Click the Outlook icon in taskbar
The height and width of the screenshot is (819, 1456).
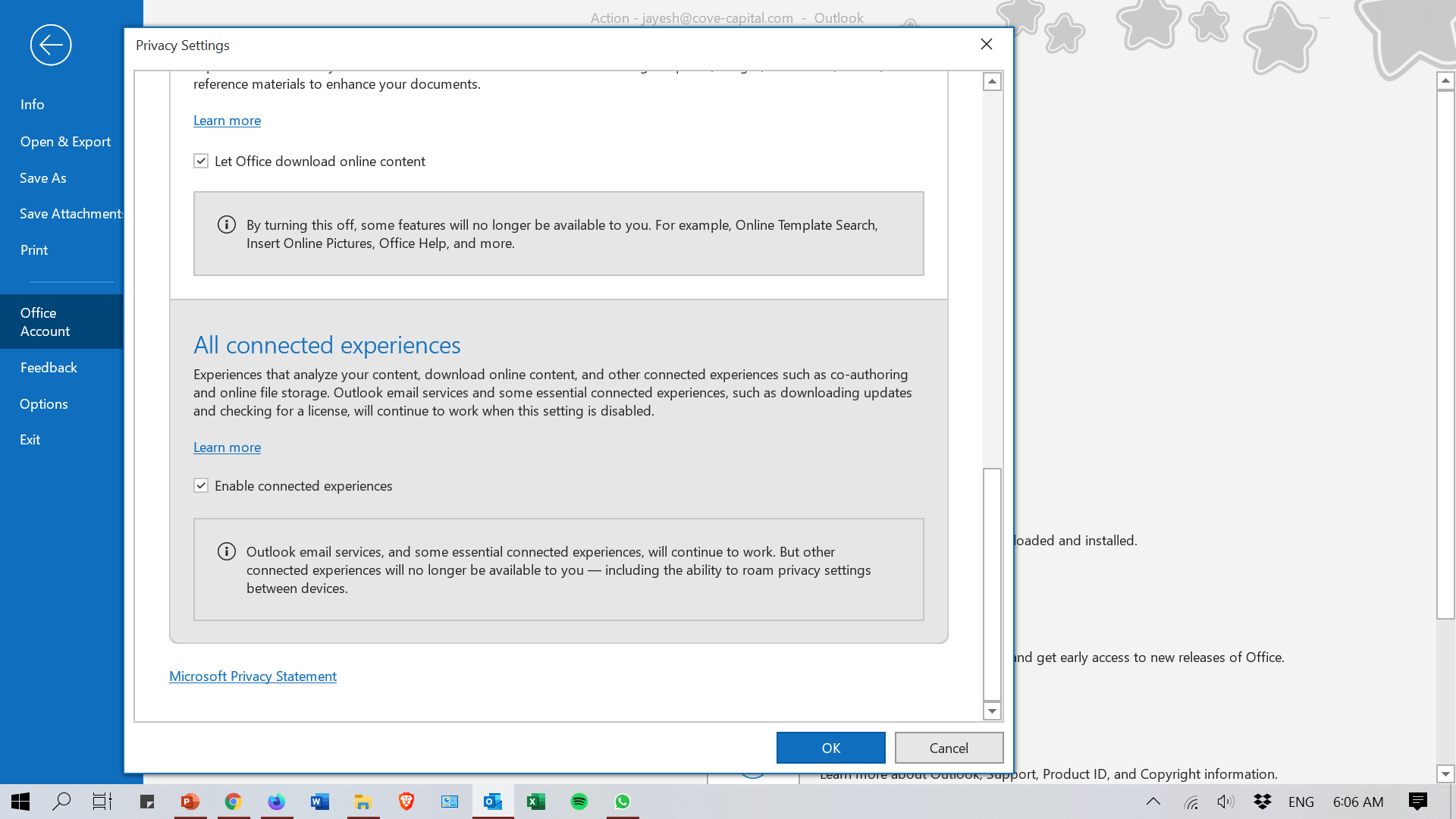coord(492,801)
